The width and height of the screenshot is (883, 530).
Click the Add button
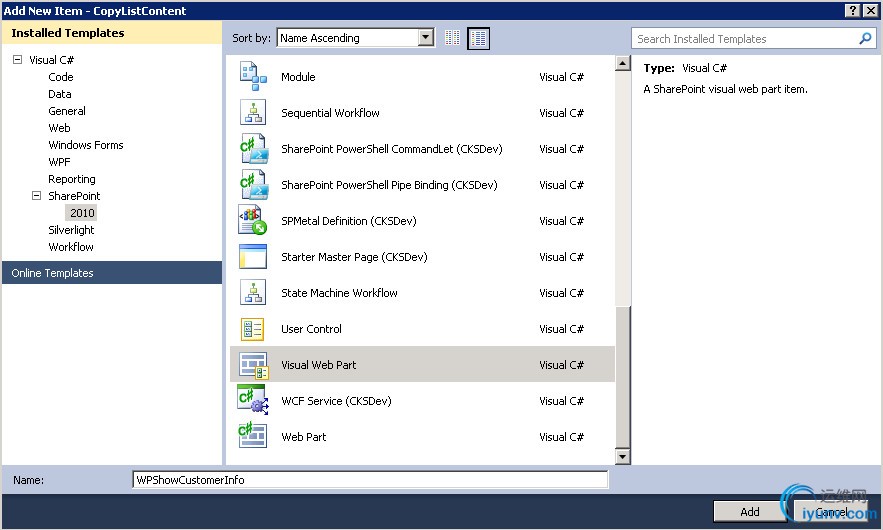click(750, 511)
